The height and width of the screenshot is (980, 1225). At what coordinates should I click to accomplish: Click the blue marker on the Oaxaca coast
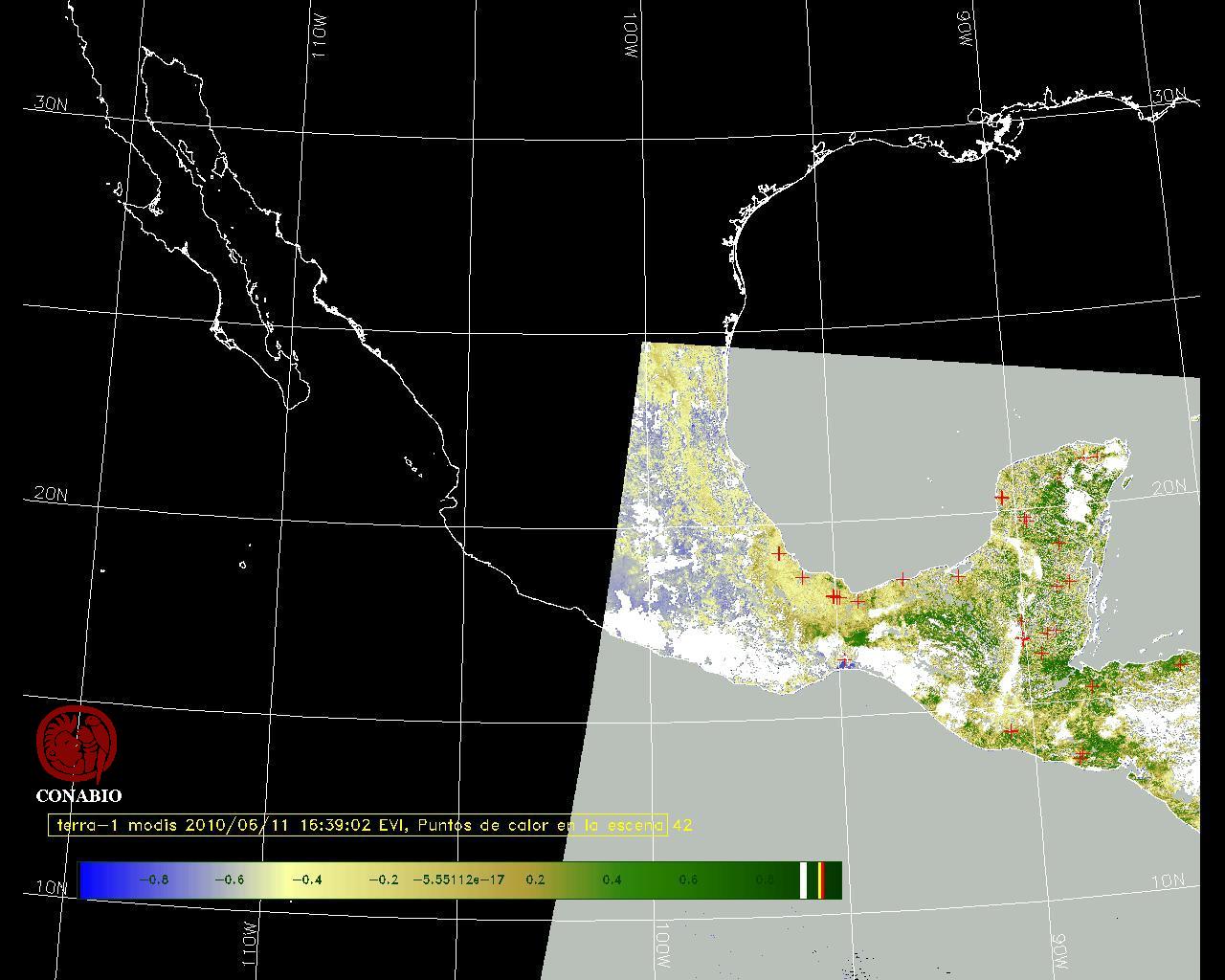844,661
